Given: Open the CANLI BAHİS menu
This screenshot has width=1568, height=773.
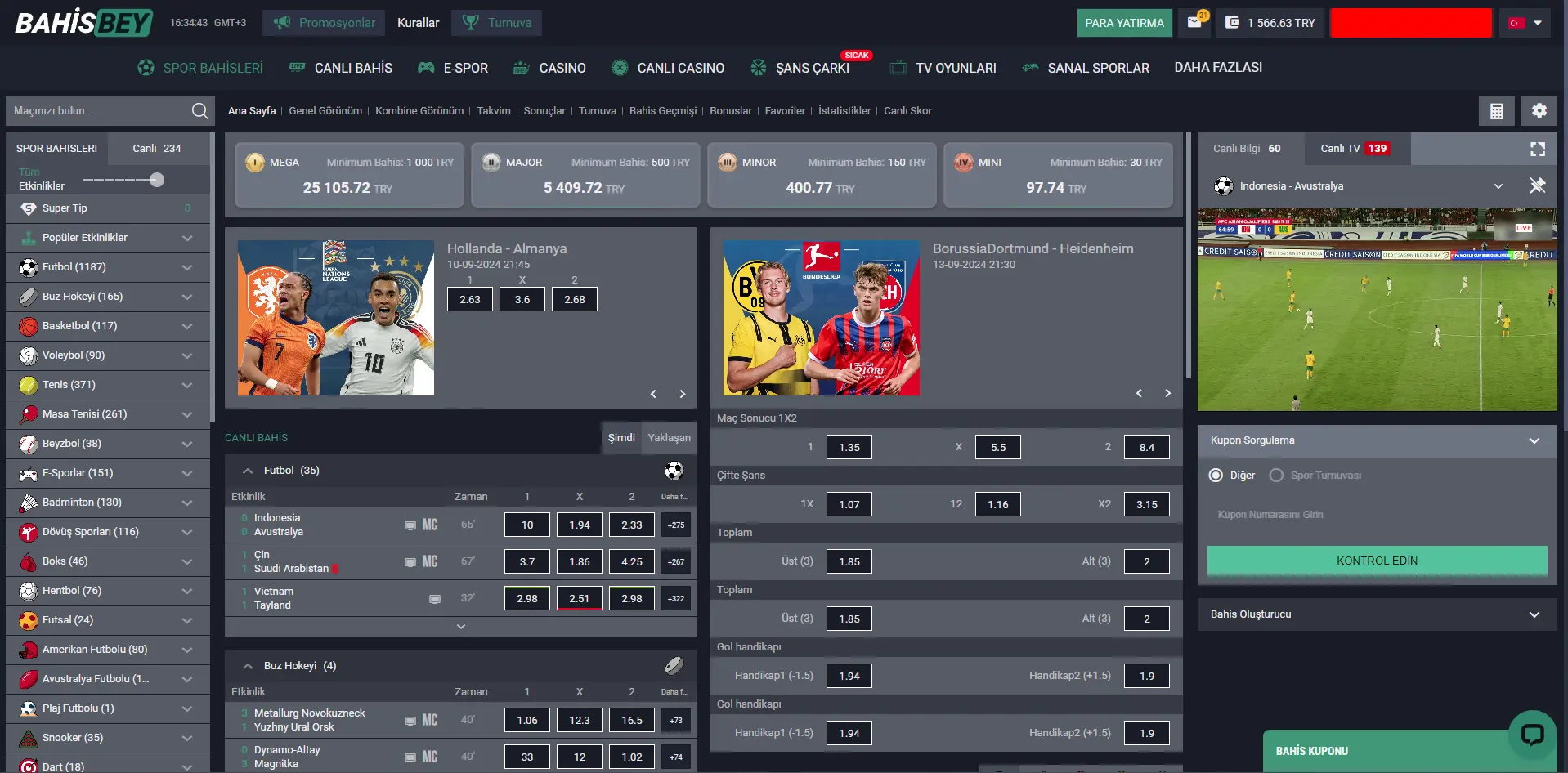Looking at the screenshot, I should coord(341,68).
